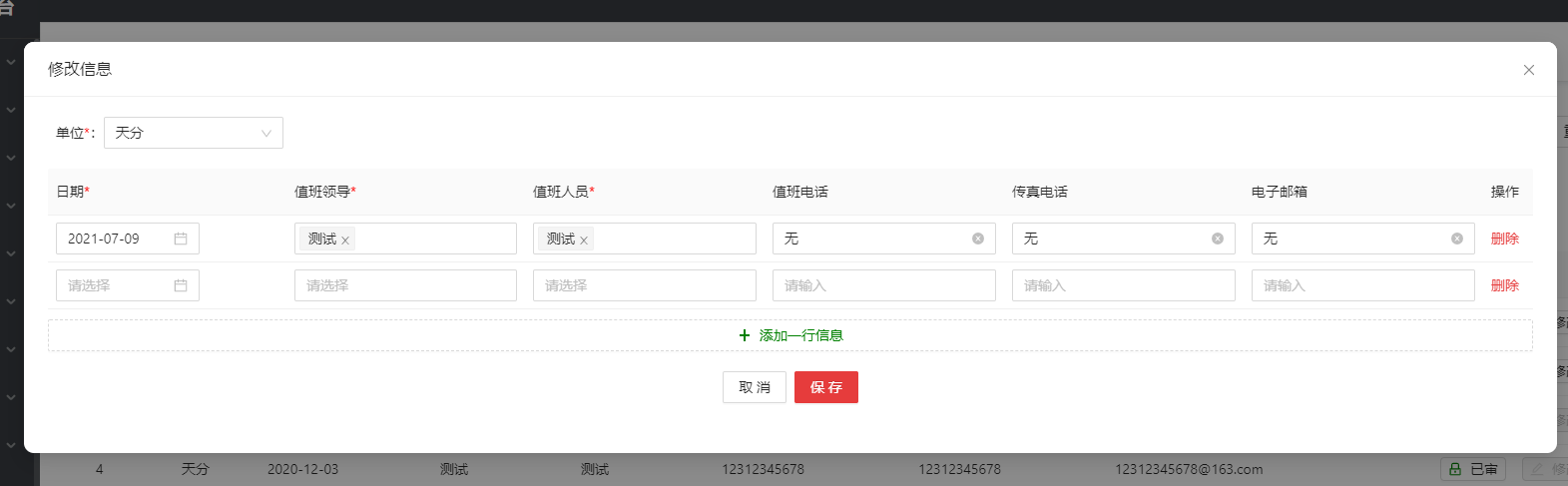Open the empty 请选择 date field
Viewport: 1568px width, 486px height.
point(128,285)
